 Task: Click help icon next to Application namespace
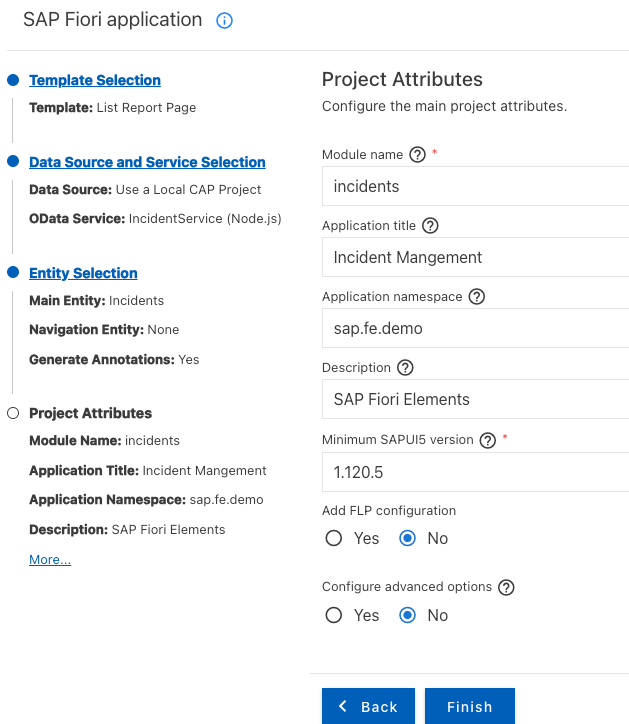(x=476, y=297)
